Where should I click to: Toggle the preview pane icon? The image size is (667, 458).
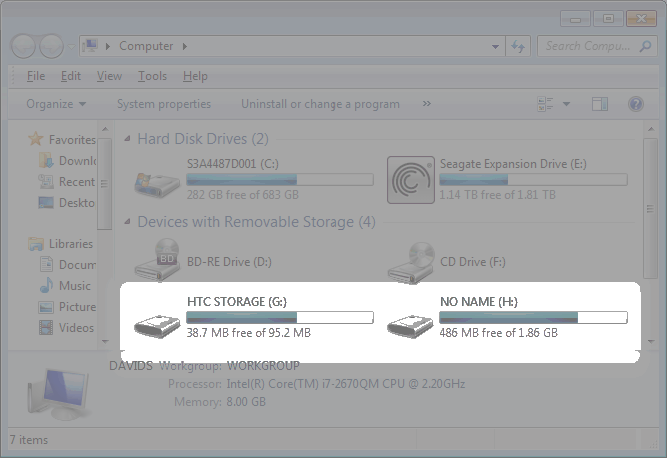(600, 104)
